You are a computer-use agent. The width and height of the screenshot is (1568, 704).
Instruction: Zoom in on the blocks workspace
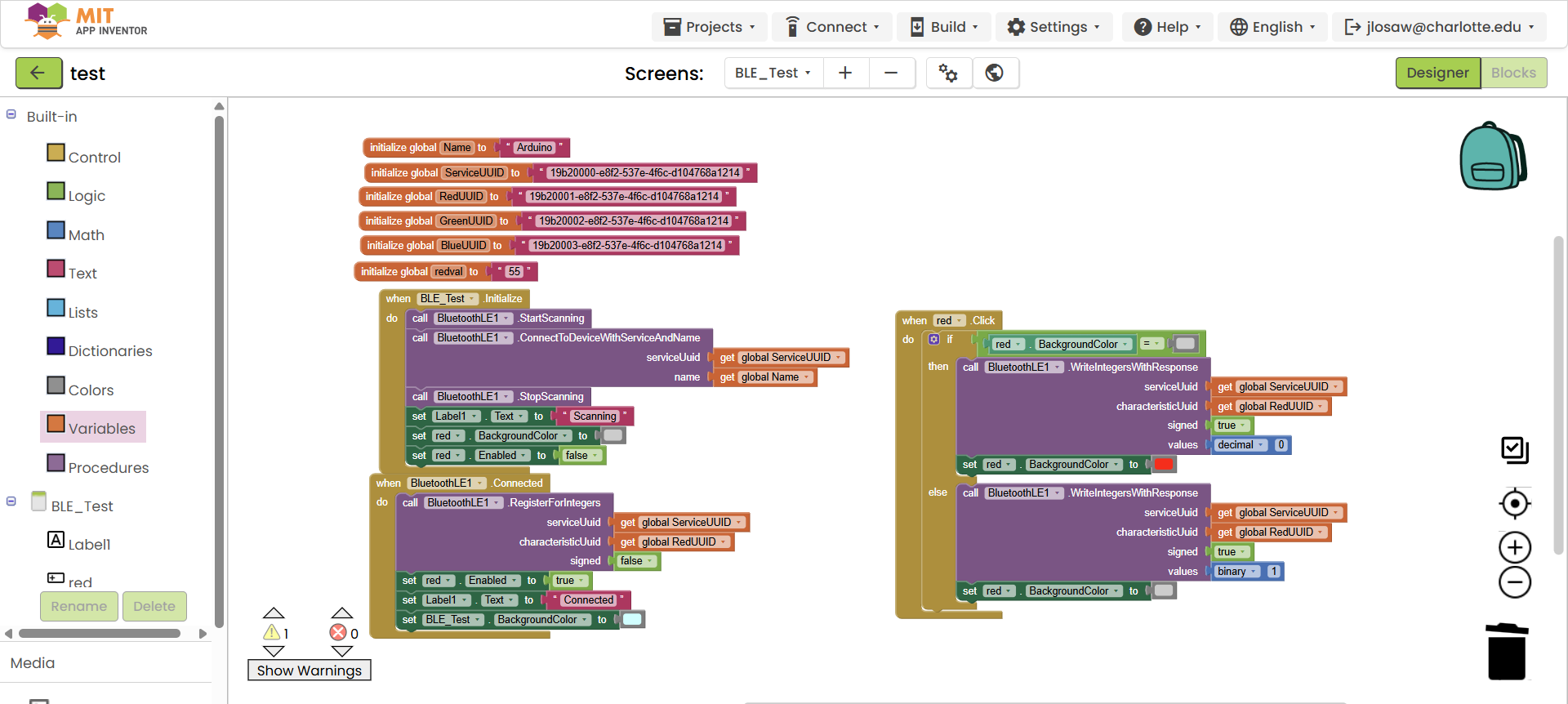pyautogui.click(x=1515, y=547)
